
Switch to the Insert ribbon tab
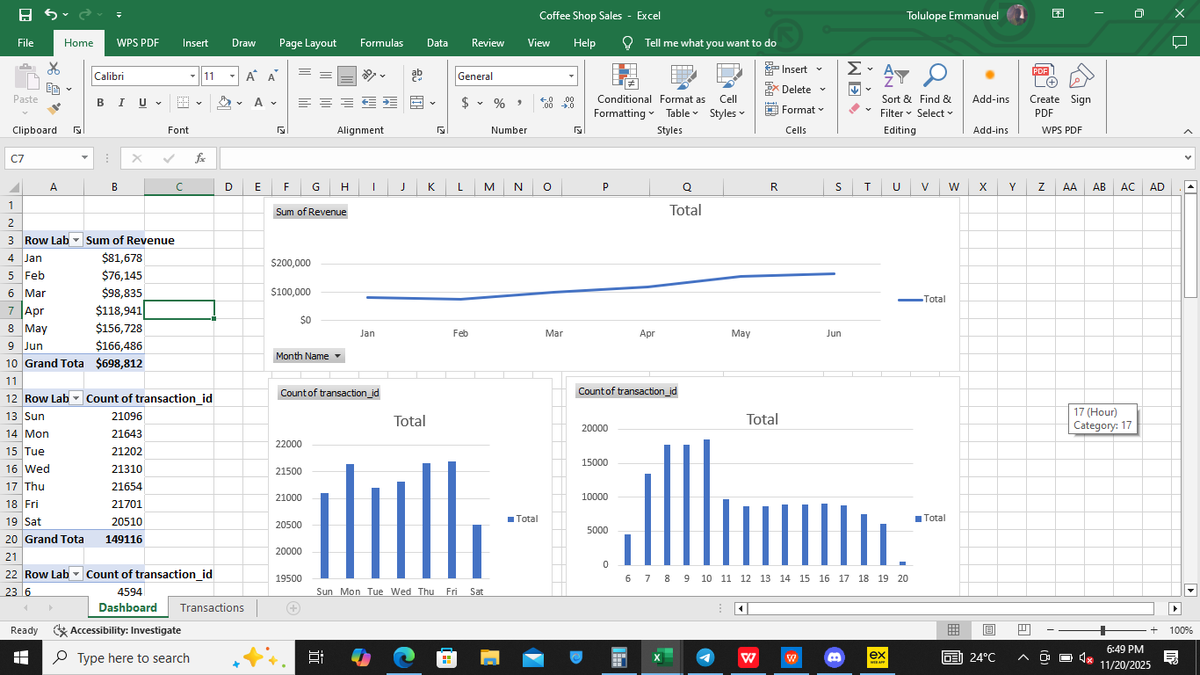[x=195, y=43]
